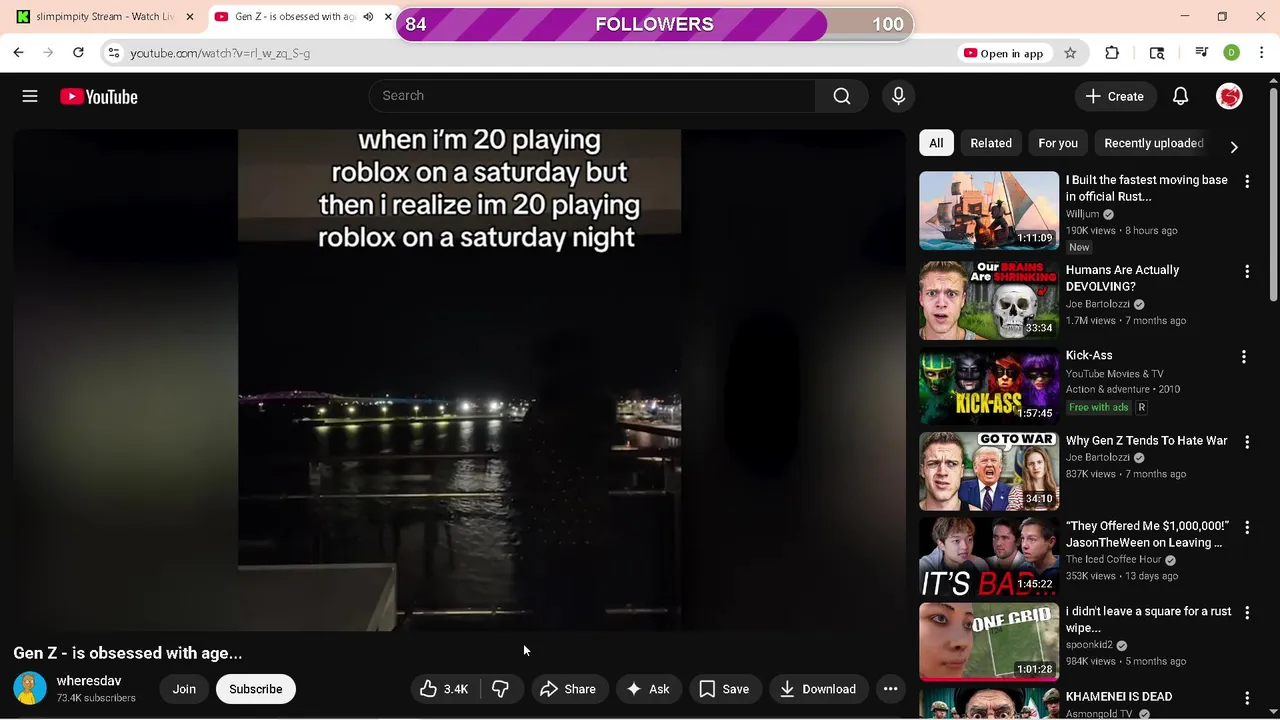The height and width of the screenshot is (720, 1280).
Task: Click the browser address bar URL
Action: tap(220, 53)
